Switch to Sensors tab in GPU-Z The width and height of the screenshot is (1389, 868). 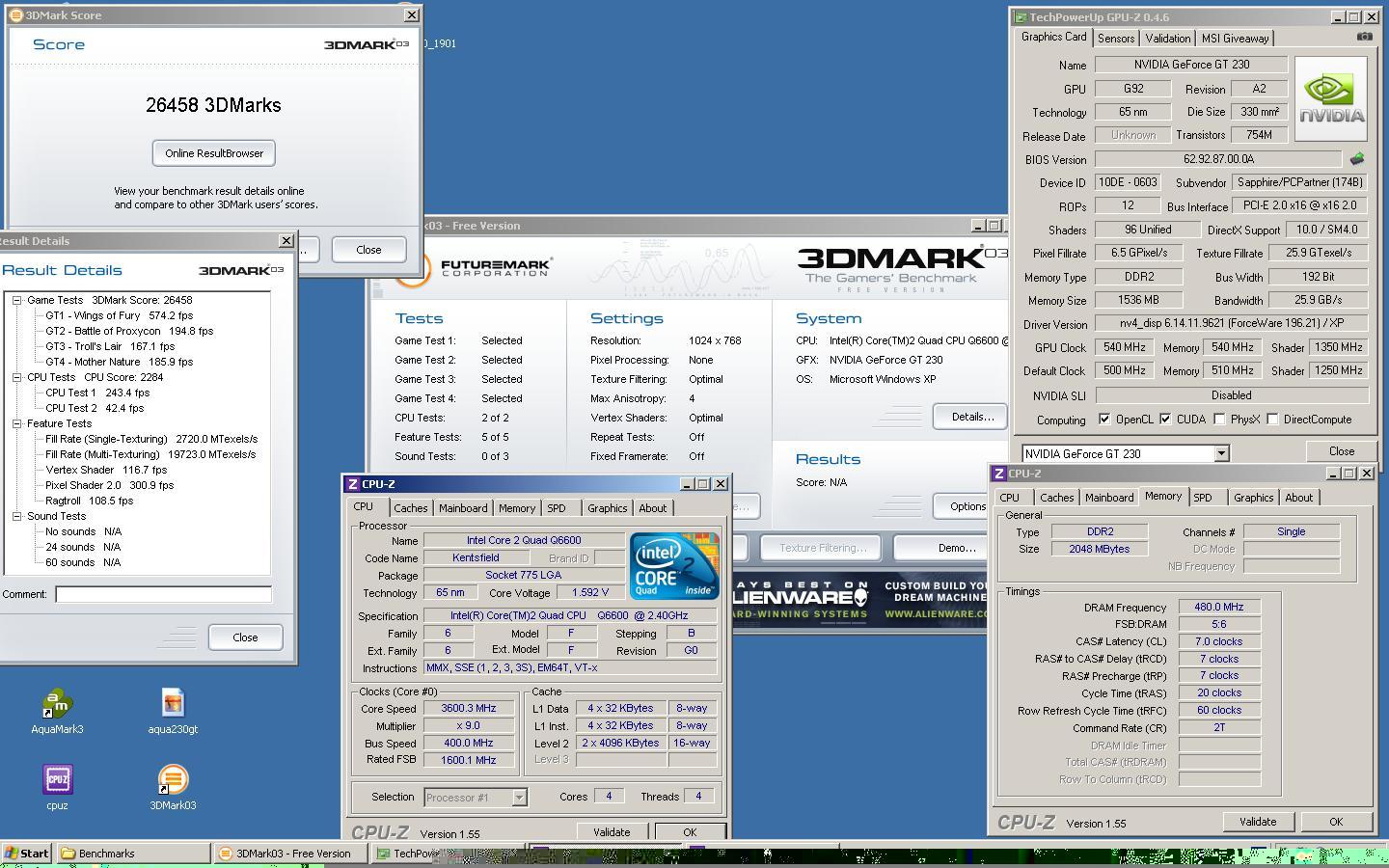(x=1115, y=39)
